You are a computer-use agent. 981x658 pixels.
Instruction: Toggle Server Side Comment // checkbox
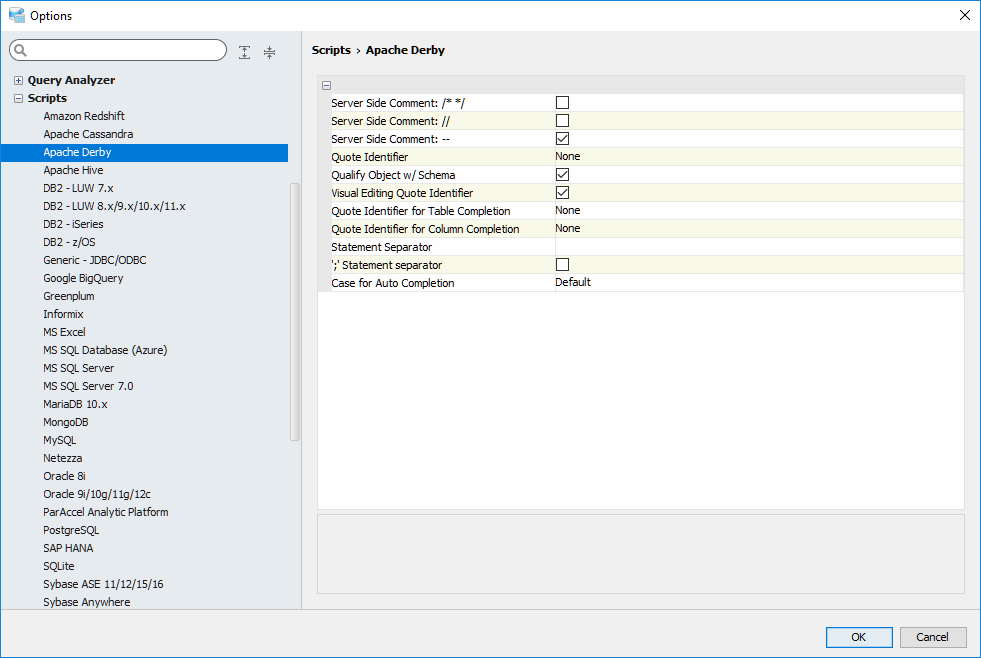click(562, 120)
